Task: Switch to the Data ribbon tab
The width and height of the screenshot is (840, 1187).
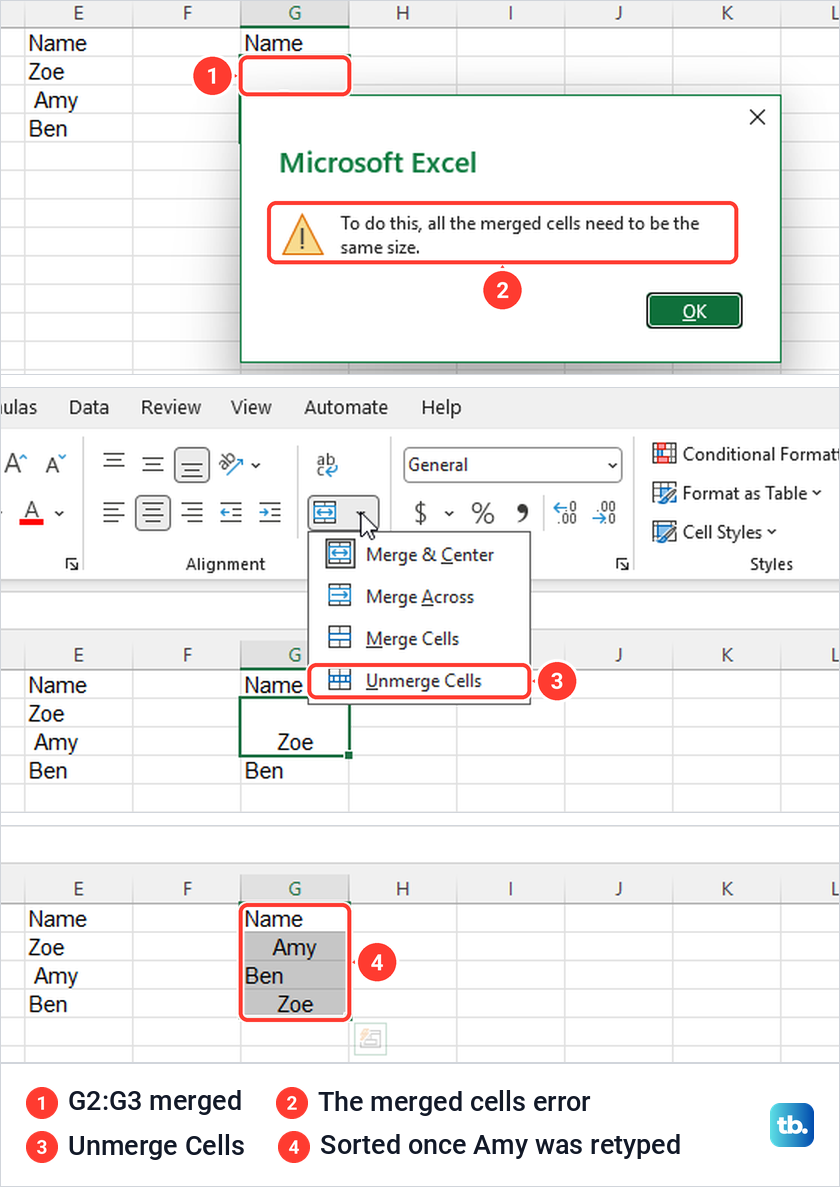Action: [x=89, y=407]
